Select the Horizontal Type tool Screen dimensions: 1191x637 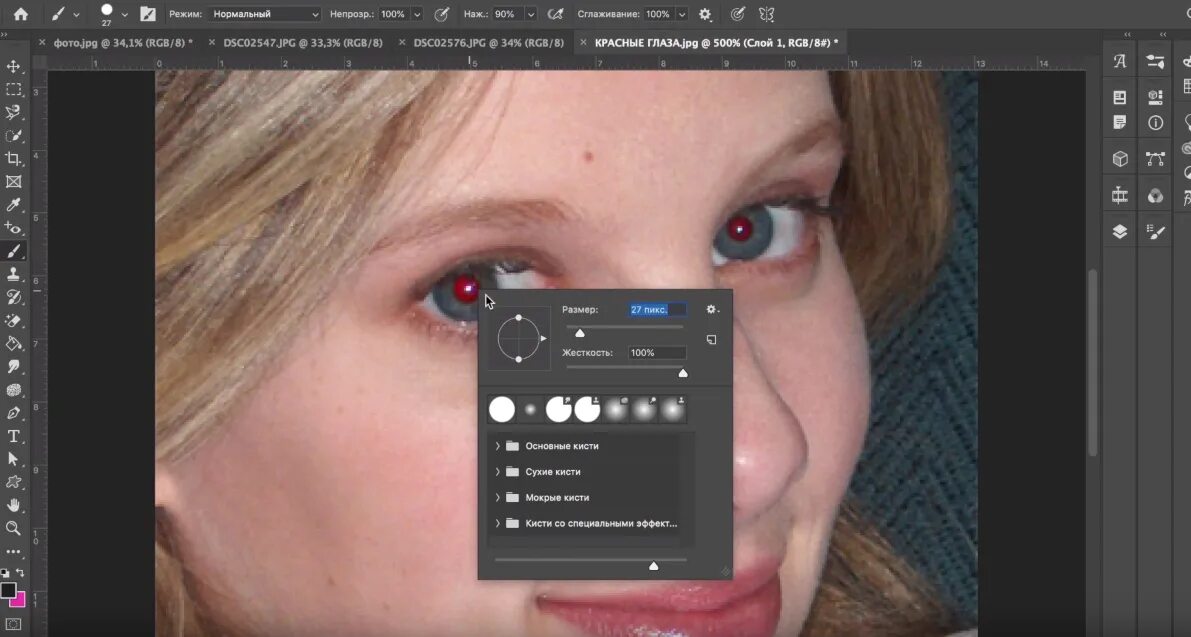coord(14,436)
